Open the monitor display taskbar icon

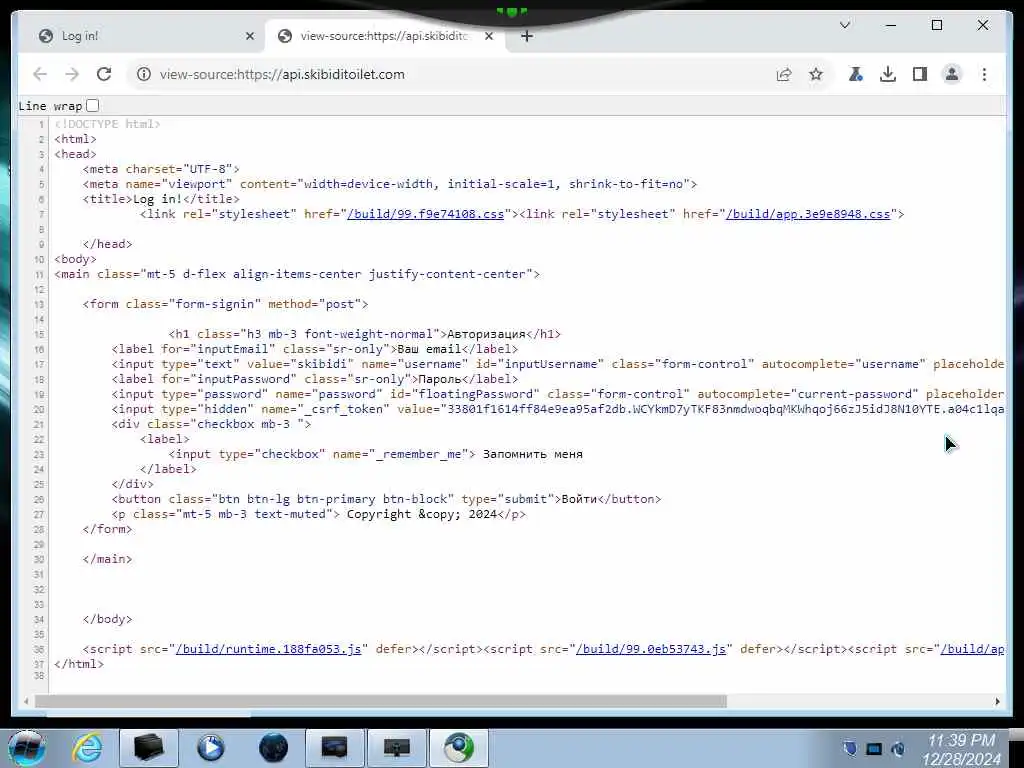coord(396,748)
